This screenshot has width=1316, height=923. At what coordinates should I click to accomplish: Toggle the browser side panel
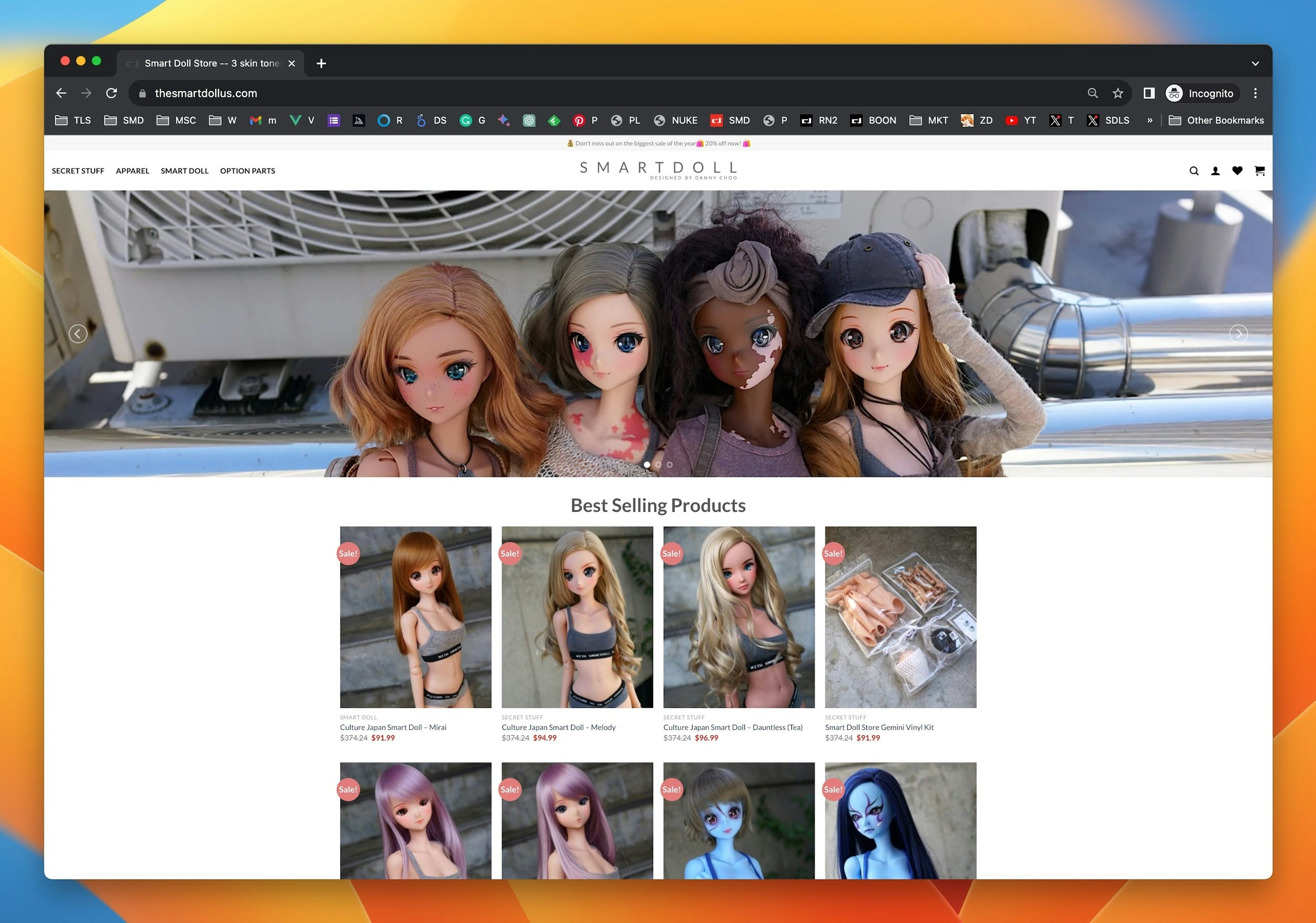point(1149,93)
